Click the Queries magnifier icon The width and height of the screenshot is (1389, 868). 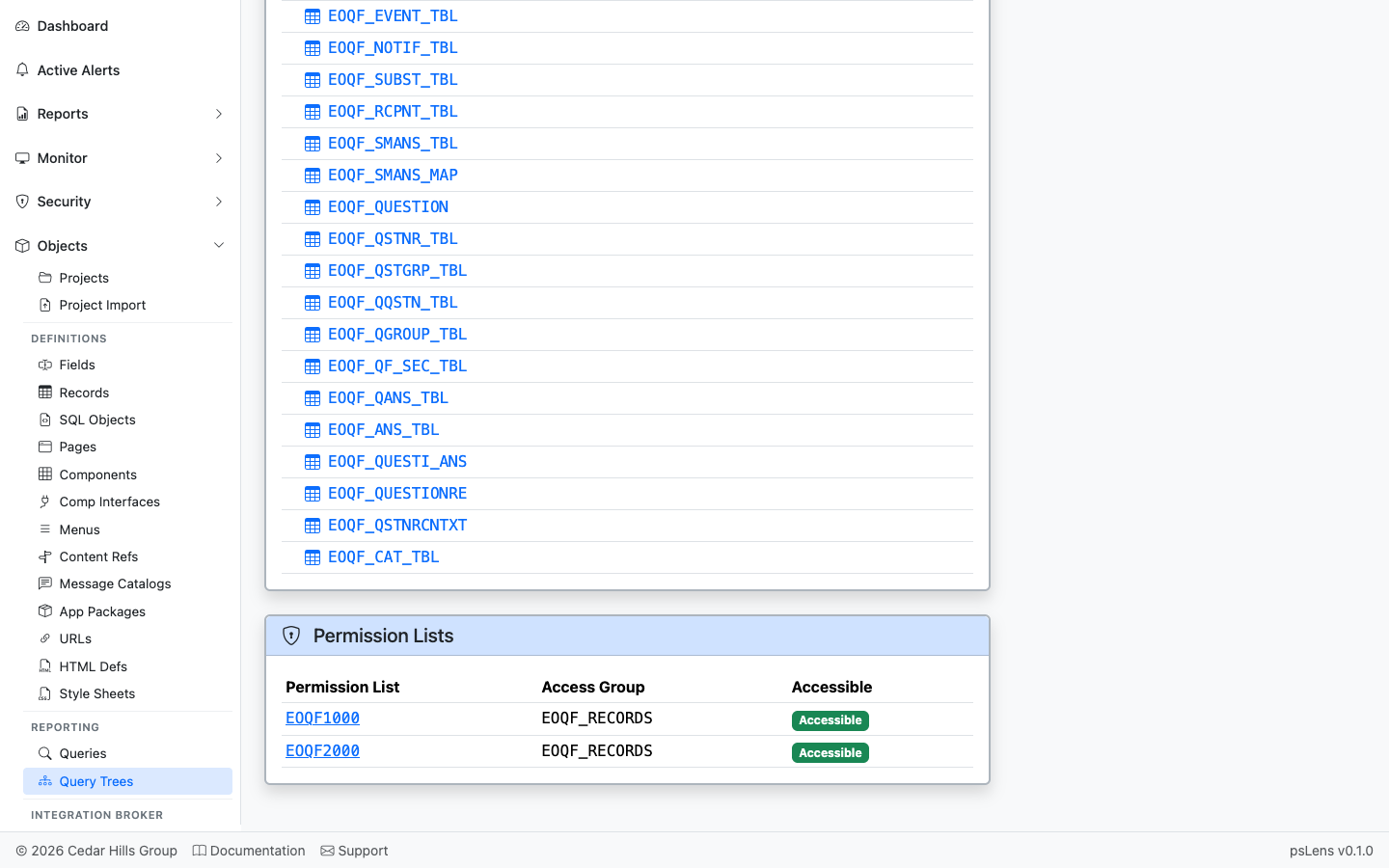point(45,753)
